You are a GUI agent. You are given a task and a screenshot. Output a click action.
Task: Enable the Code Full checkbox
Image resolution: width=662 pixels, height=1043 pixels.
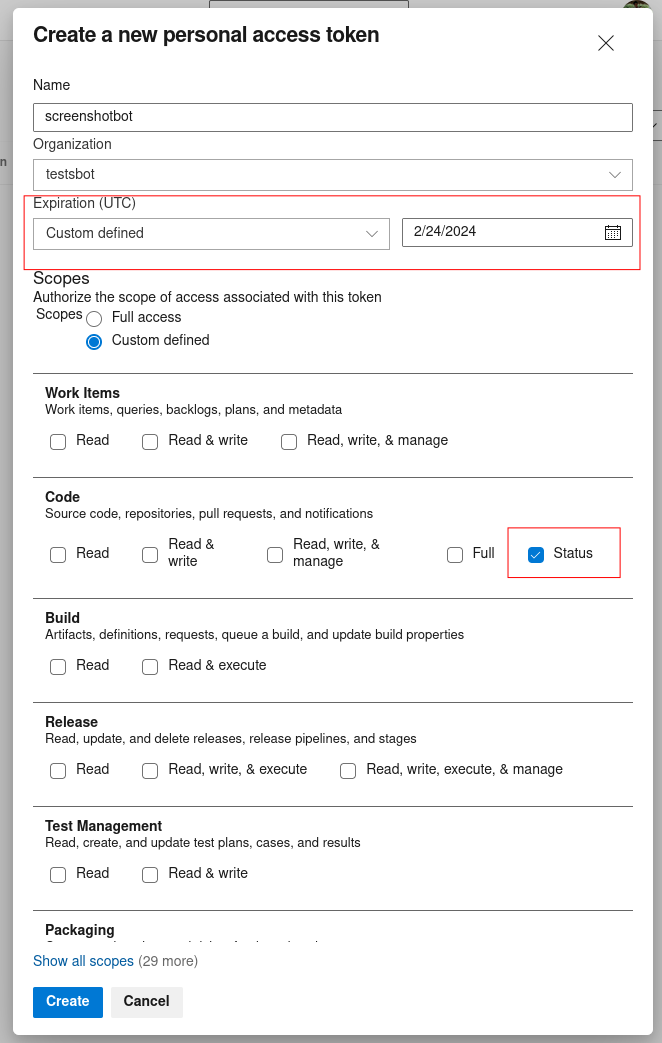pyautogui.click(x=455, y=554)
